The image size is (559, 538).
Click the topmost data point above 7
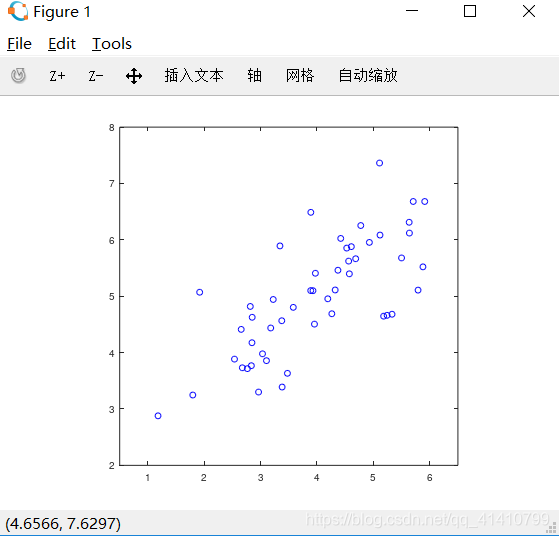(x=379, y=163)
